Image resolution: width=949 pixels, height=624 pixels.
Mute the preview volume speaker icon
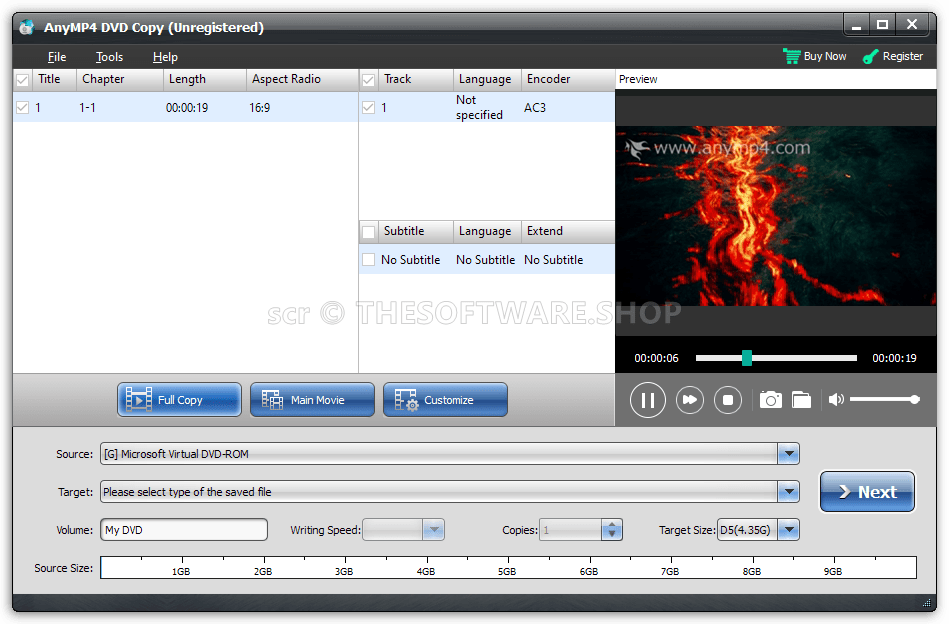836,400
